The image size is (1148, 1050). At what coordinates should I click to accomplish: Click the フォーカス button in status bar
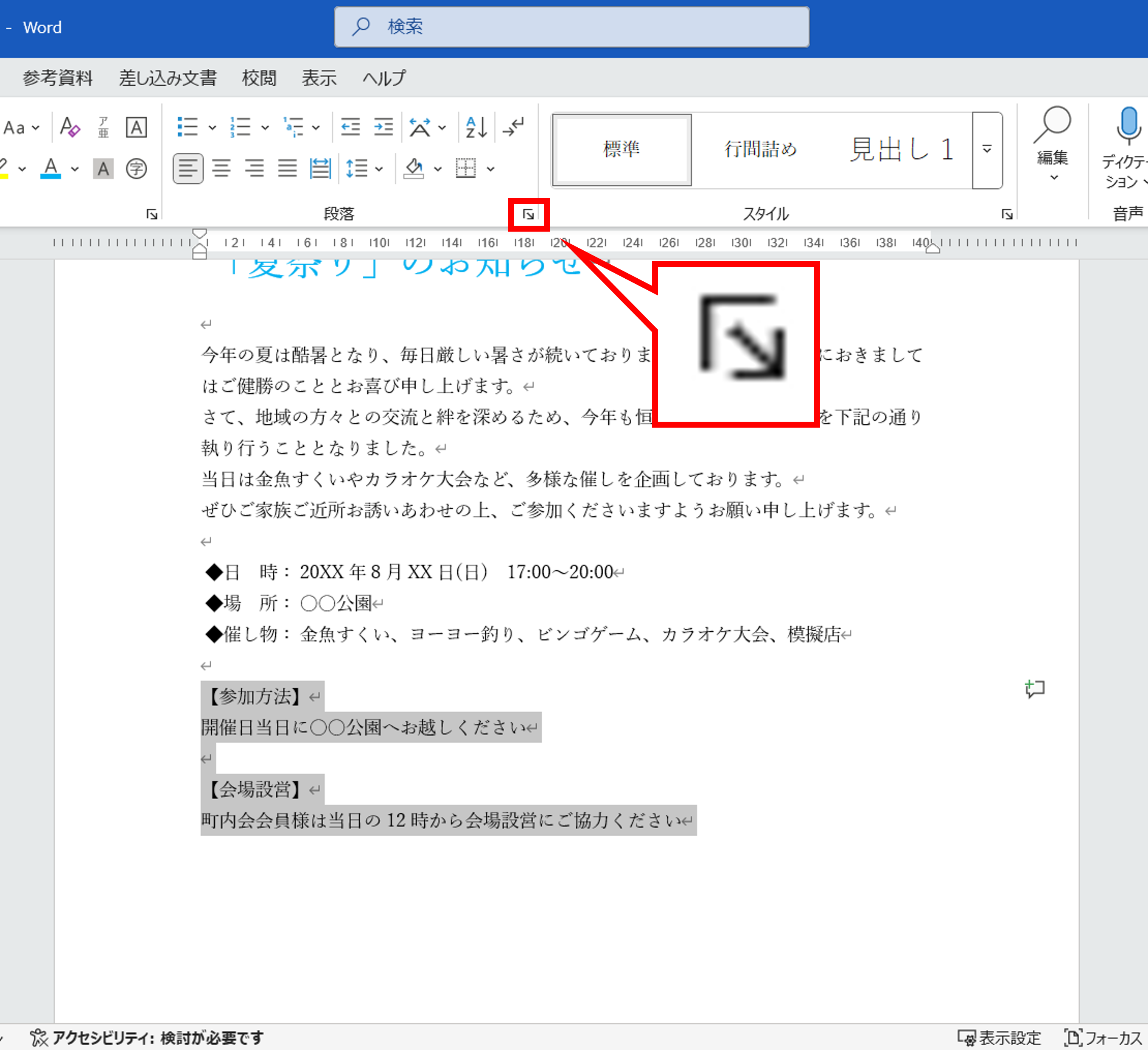click(1103, 1038)
